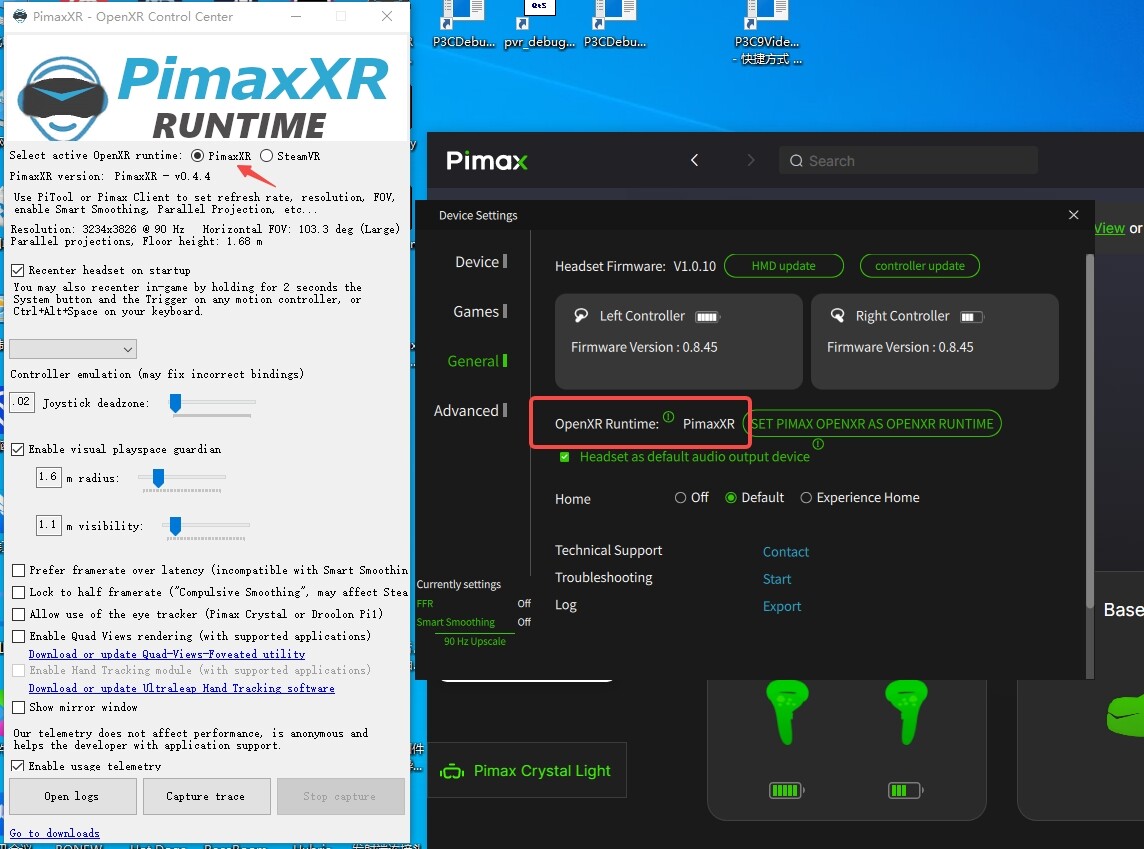Check the Right Controller battery indicator
The image size is (1144, 849).
971,317
